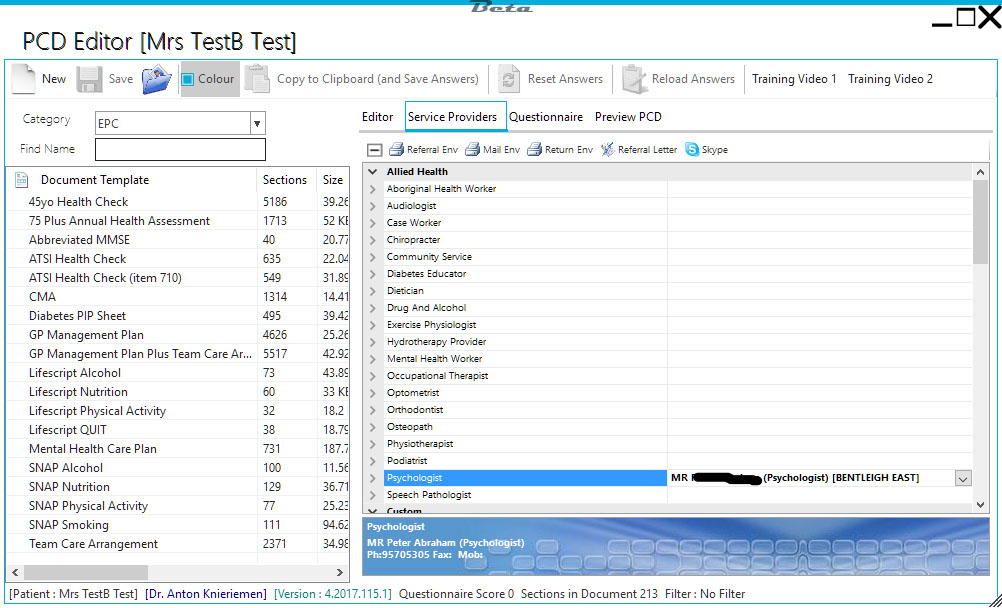Click the New document icon
1002x608 pixels.
point(24,79)
